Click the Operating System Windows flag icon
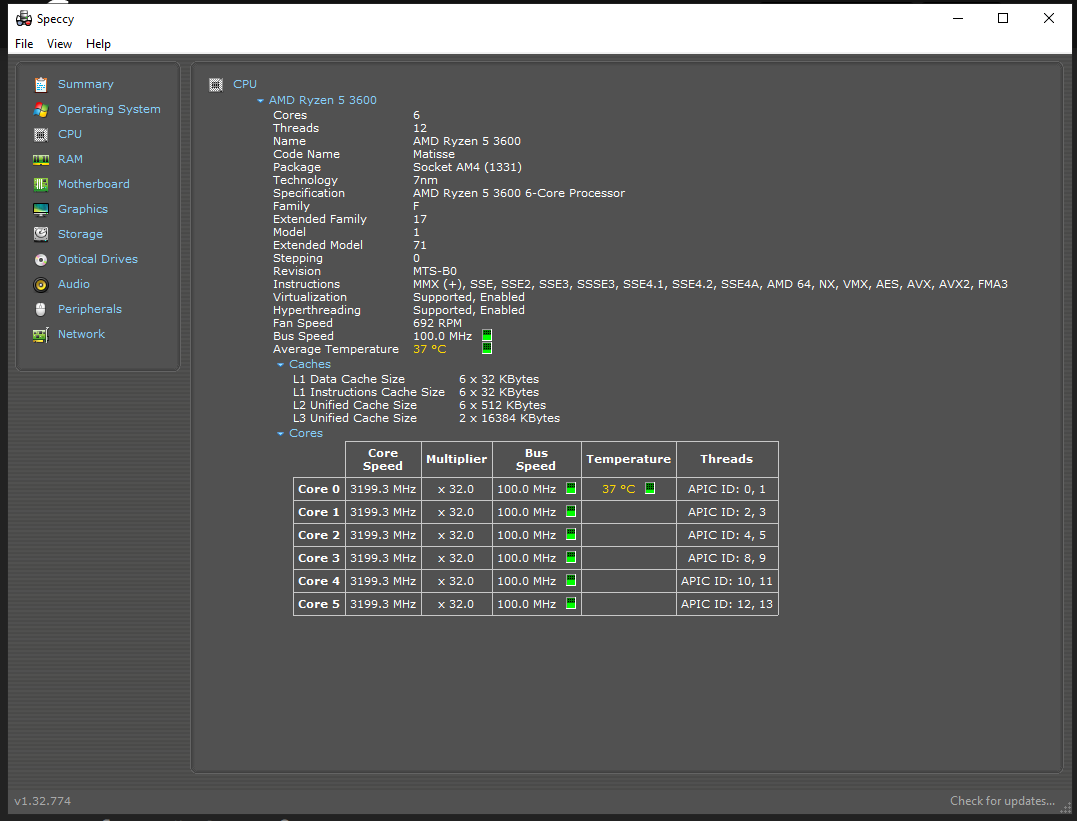 click(41, 109)
